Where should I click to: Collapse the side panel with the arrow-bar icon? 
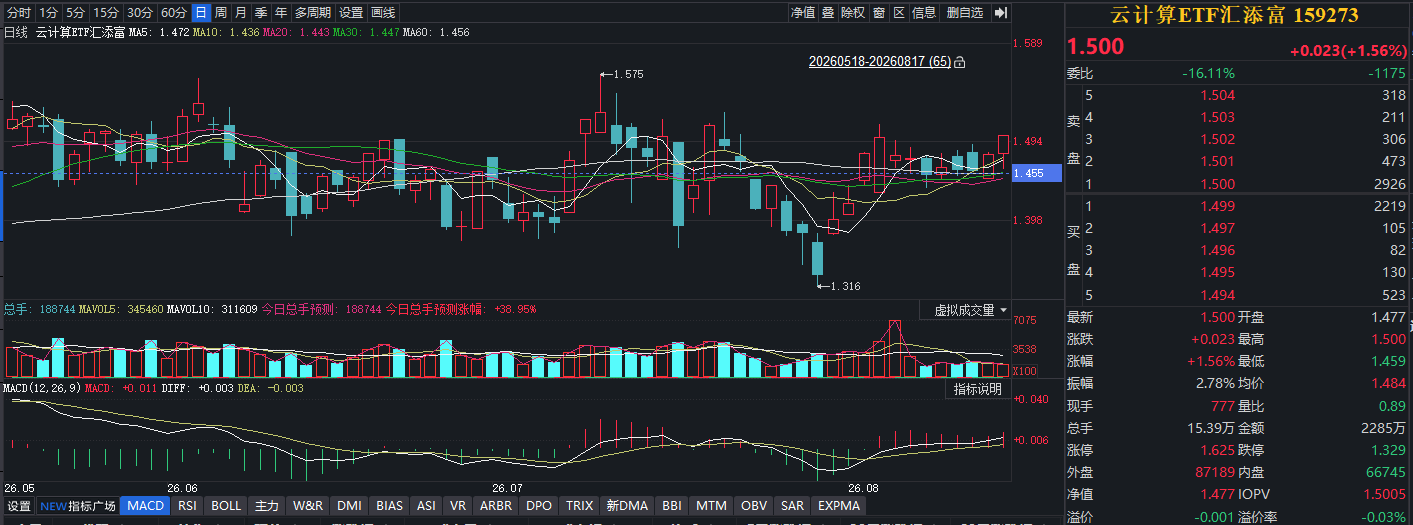click(1001, 12)
